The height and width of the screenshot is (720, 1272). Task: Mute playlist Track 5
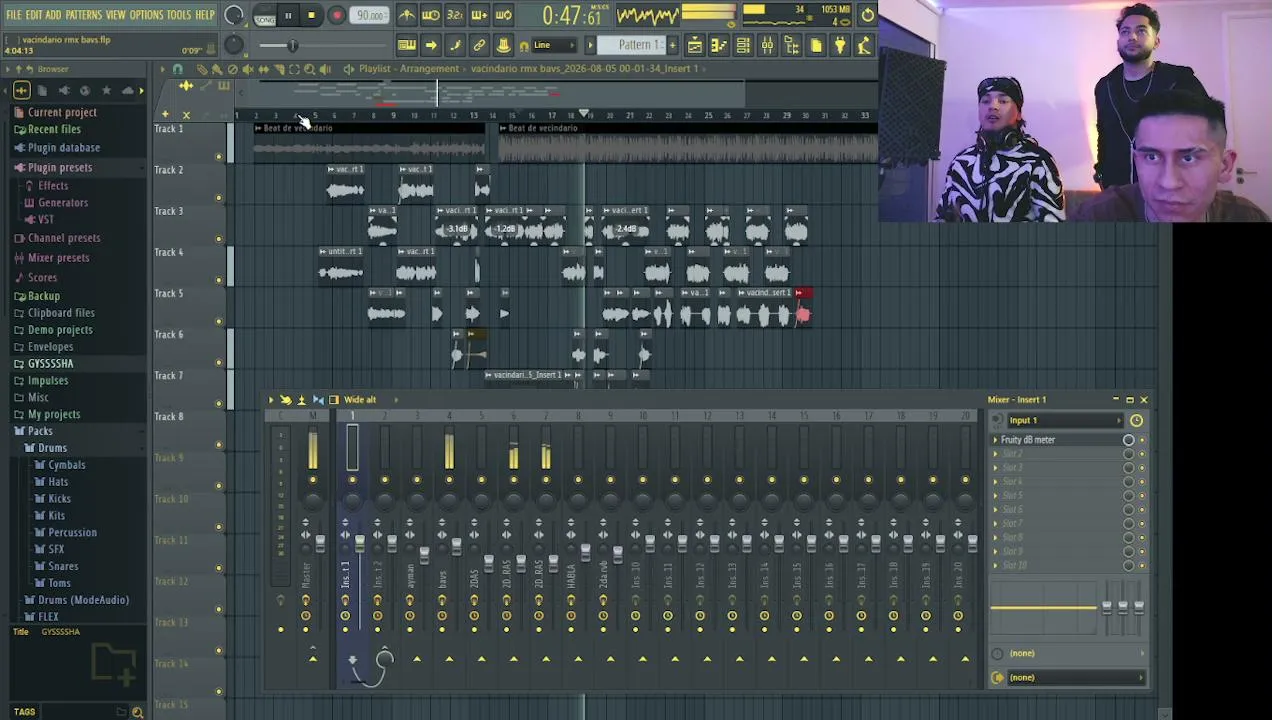coord(219,320)
